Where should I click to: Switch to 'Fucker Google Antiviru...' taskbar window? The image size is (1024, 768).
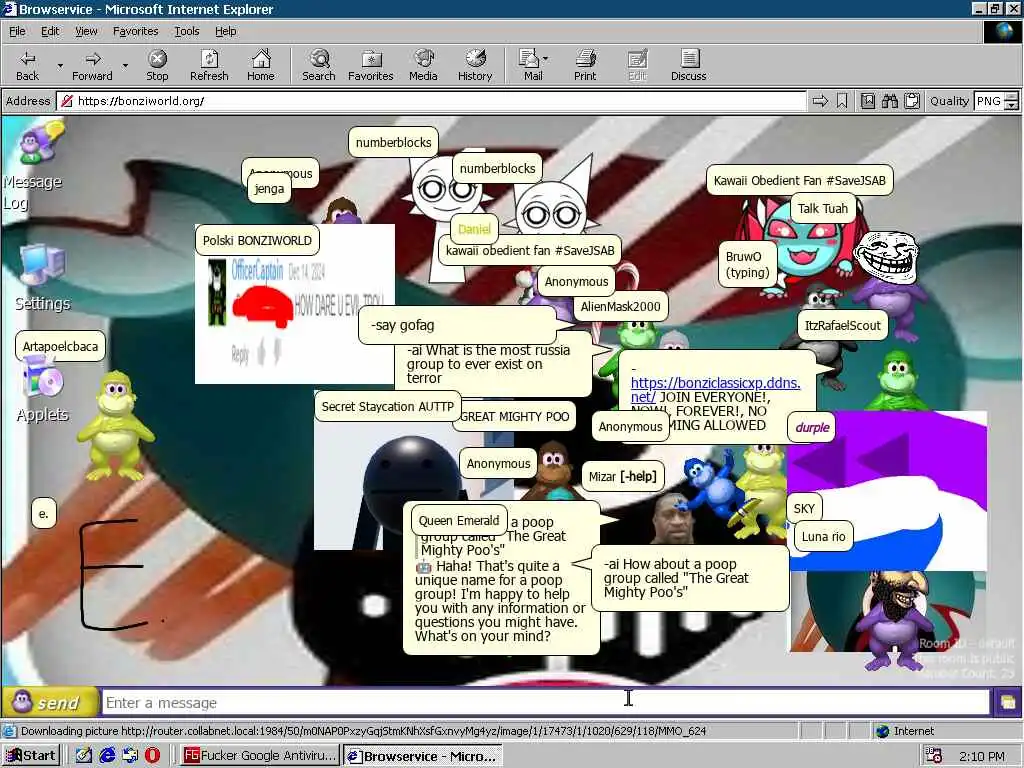click(260, 756)
